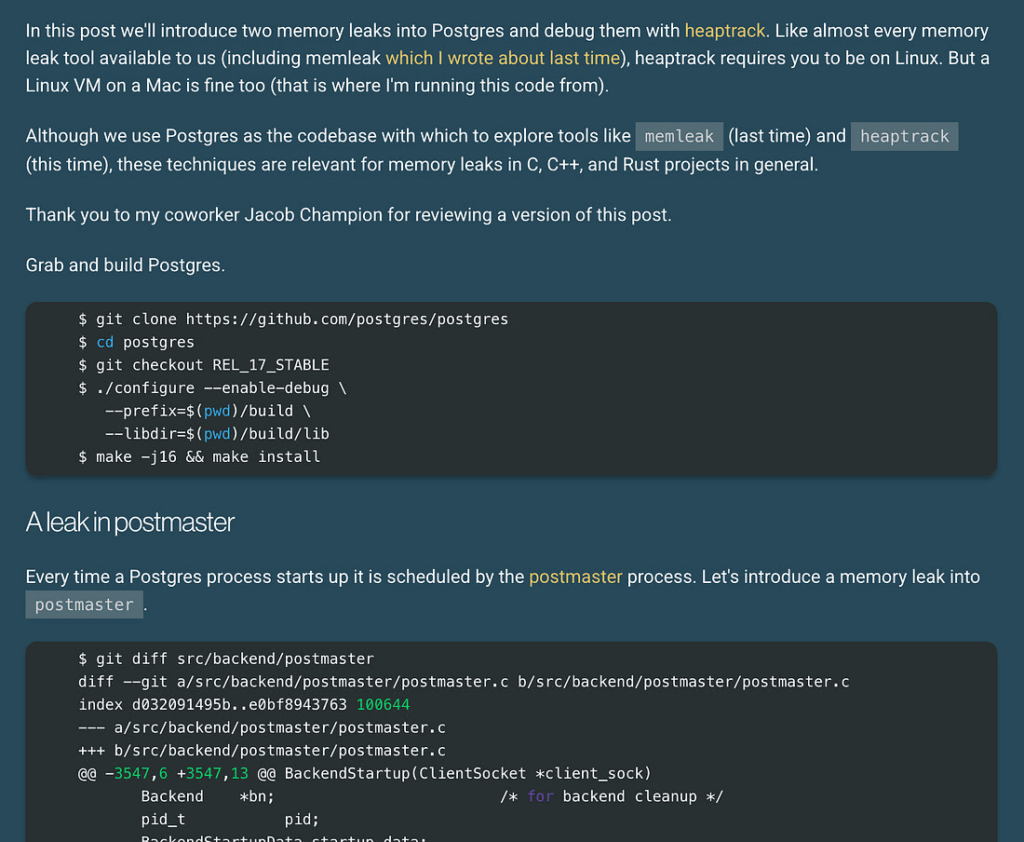Click the 'pid_t pid;' code line

point(230,819)
